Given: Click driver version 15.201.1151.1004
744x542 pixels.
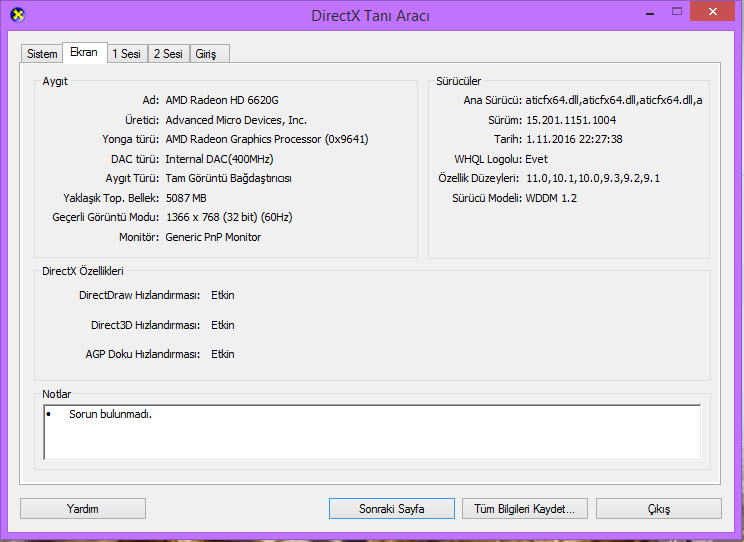Looking at the screenshot, I should pyautogui.click(x=571, y=120).
